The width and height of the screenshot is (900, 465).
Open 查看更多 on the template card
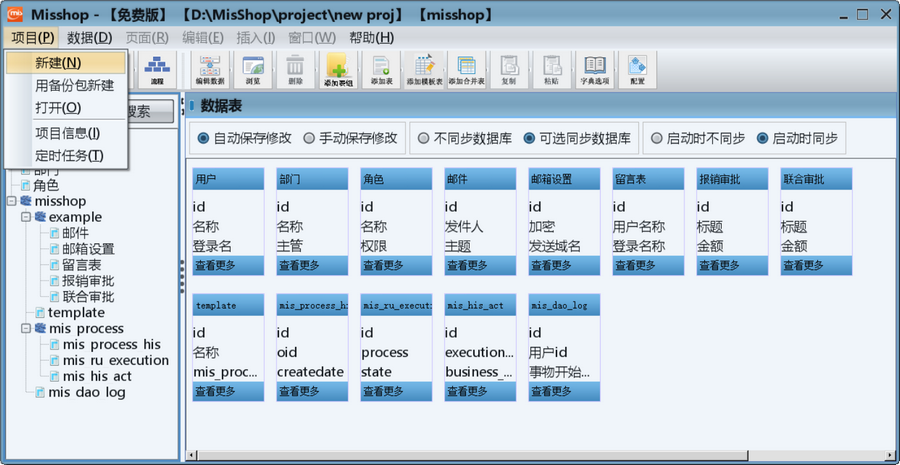click(x=228, y=392)
